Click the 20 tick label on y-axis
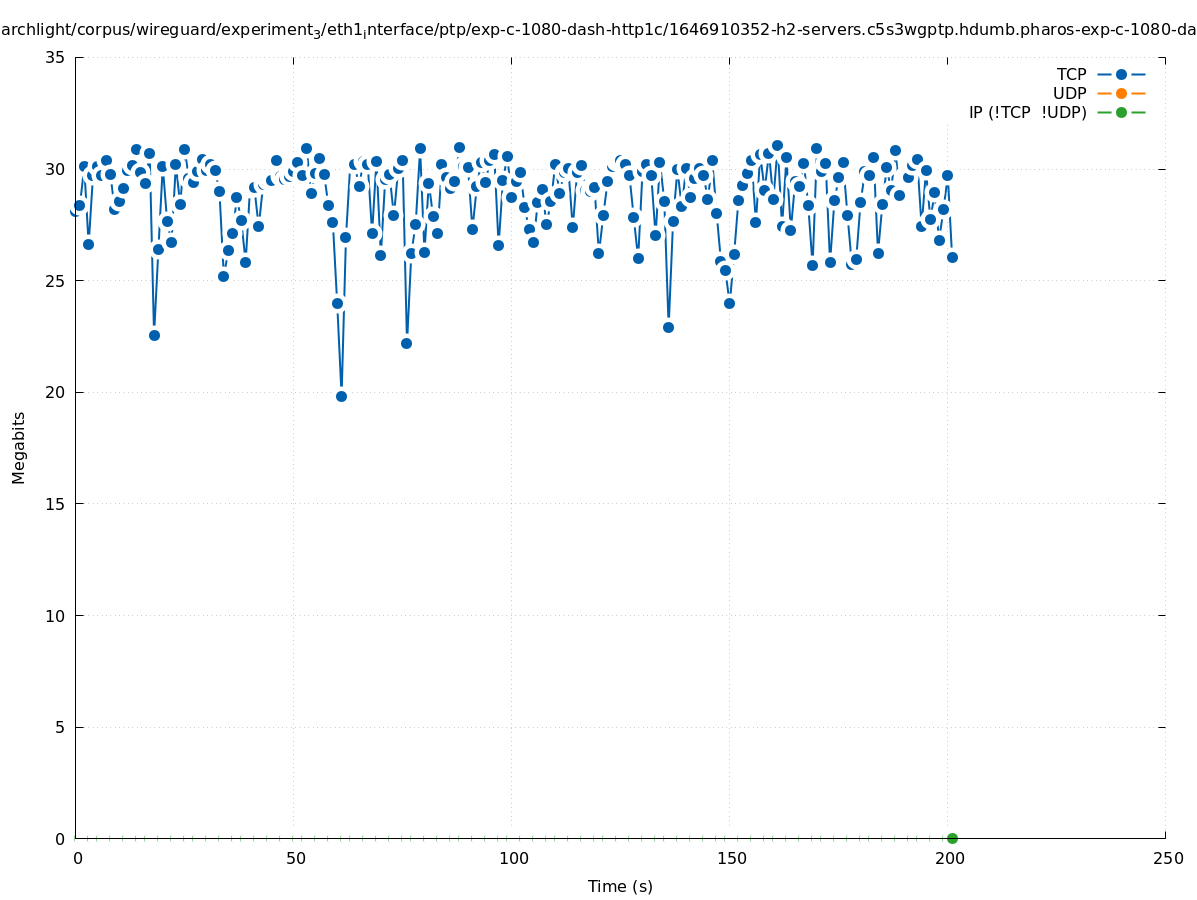The width and height of the screenshot is (1197, 900). click(56, 392)
